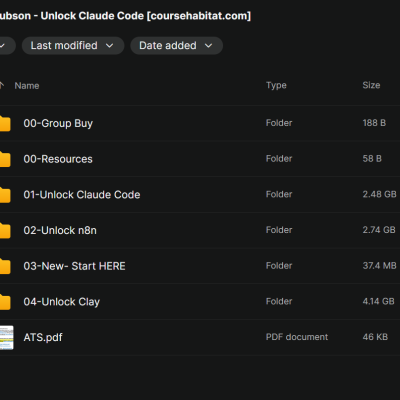Click the folder icon for 00-Group Buy
The image size is (400, 400).
click(x=5, y=123)
